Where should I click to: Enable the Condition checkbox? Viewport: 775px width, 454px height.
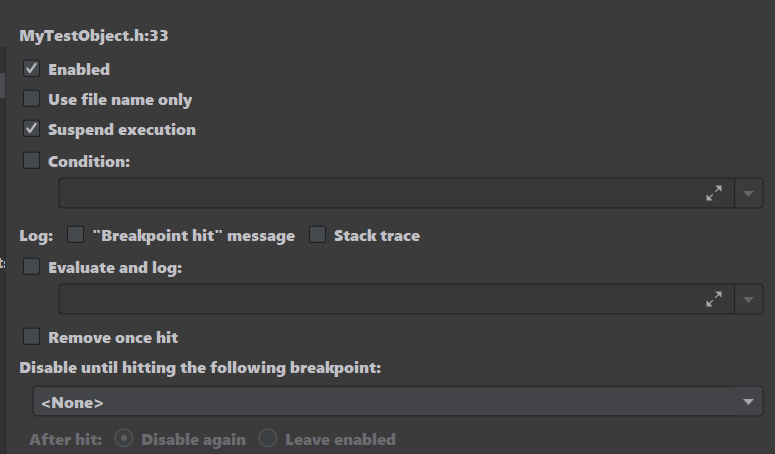pos(32,160)
